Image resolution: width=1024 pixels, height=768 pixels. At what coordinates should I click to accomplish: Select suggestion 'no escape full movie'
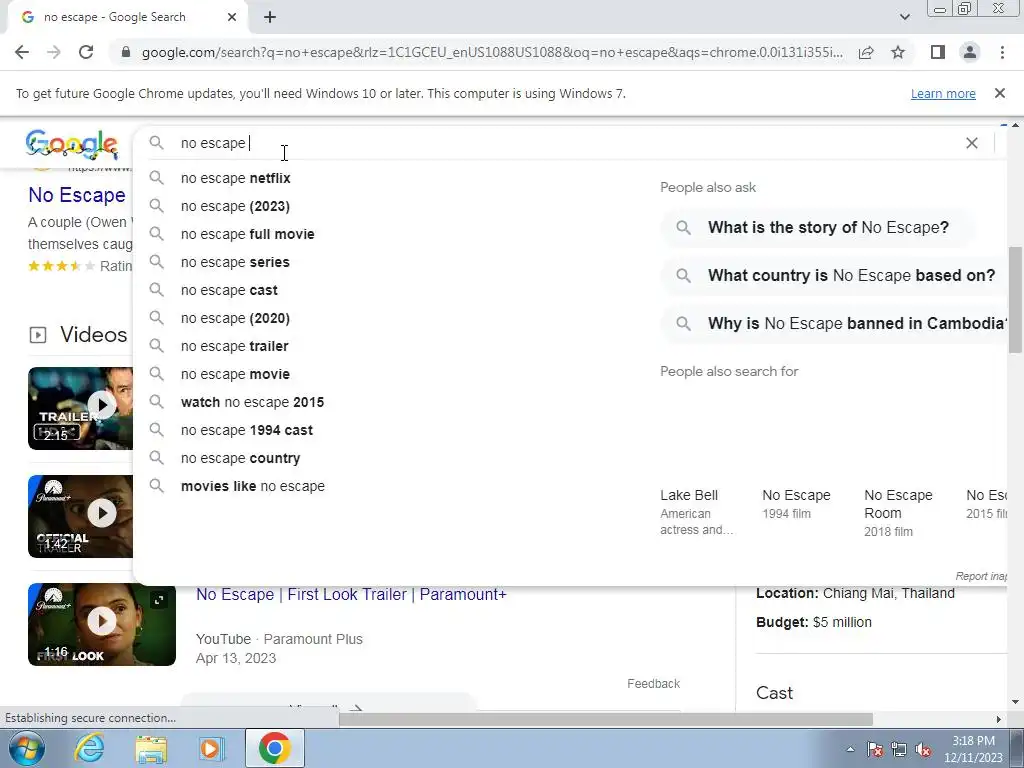(248, 234)
